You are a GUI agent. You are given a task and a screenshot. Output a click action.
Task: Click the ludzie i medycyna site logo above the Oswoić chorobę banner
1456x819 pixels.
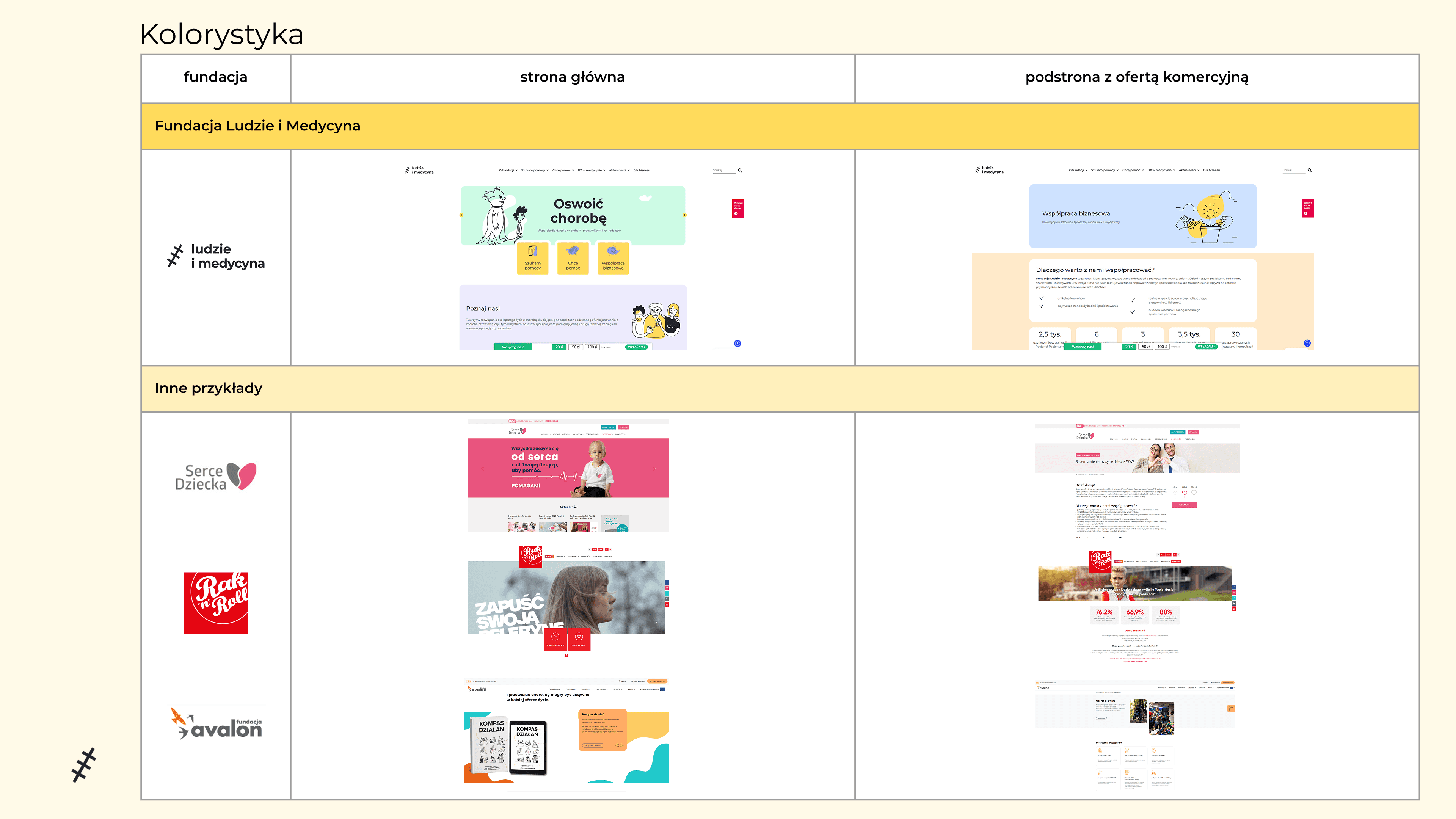point(419,170)
